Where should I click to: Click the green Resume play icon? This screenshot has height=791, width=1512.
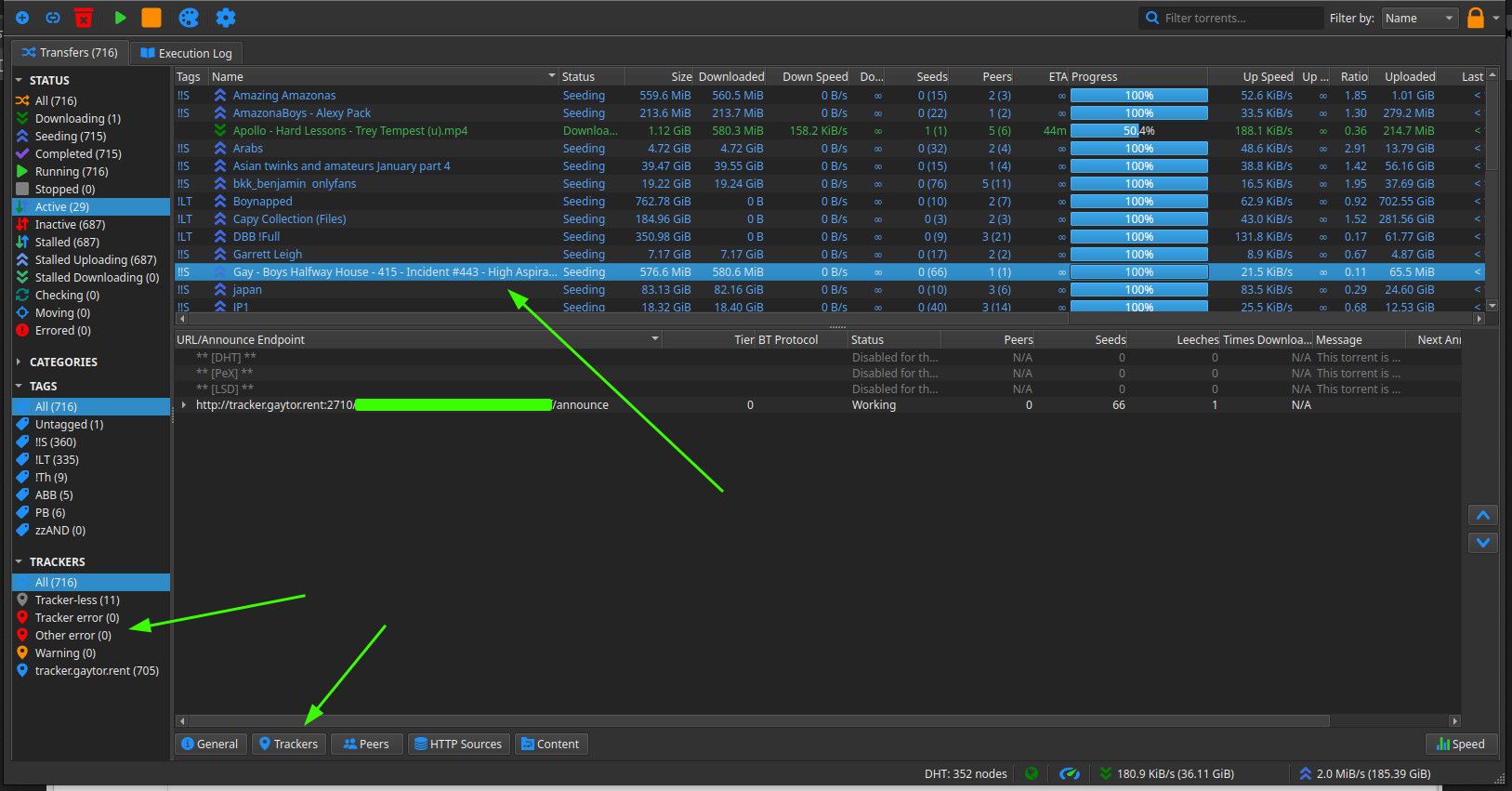(x=120, y=18)
